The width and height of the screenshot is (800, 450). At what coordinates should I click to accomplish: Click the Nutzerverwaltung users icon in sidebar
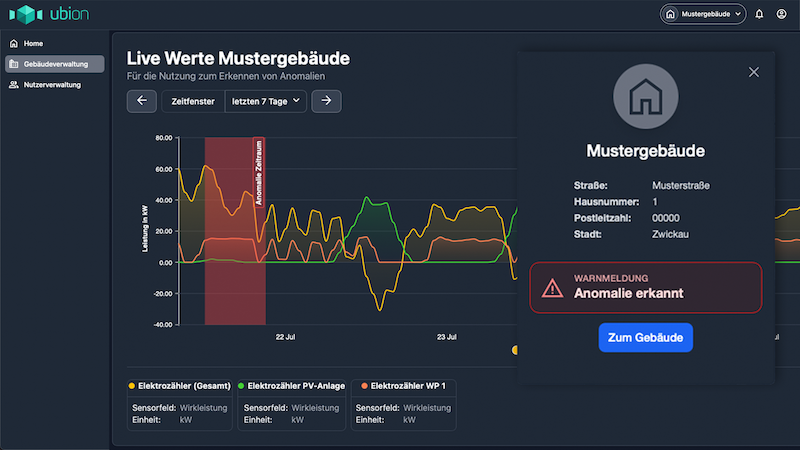coord(13,85)
